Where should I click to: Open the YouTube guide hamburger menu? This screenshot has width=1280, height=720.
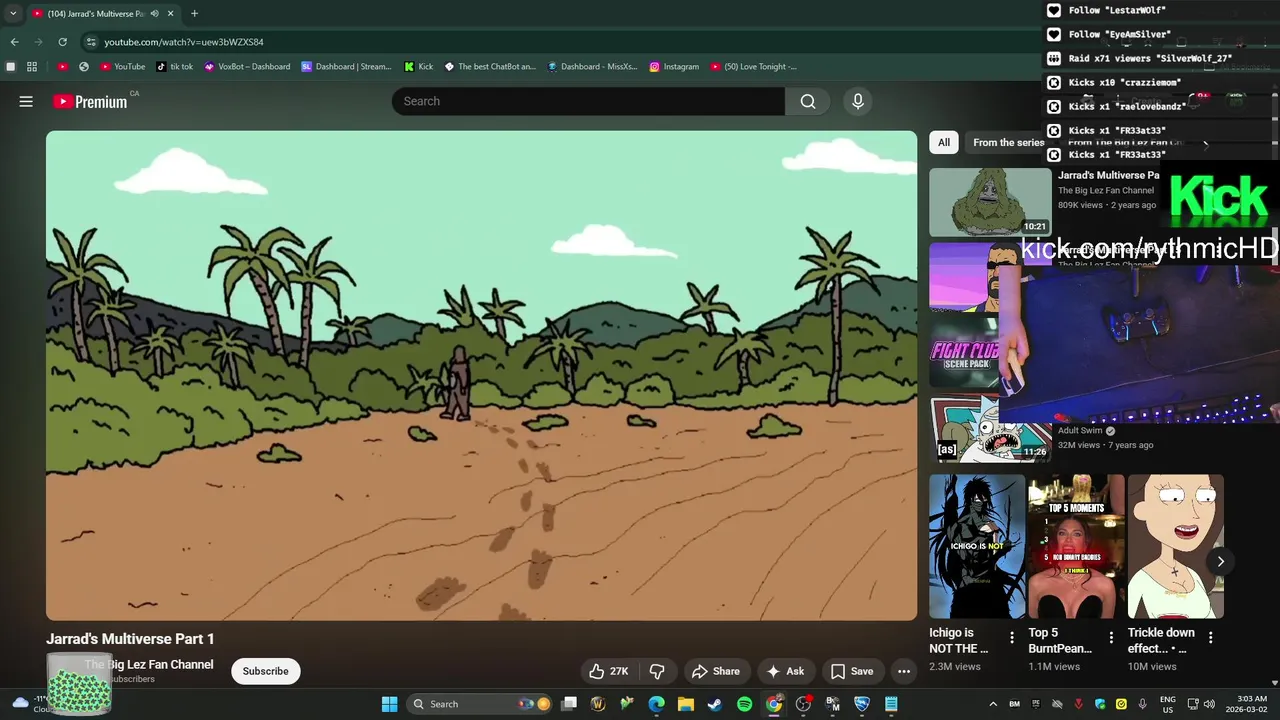pyautogui.click(x=26, y=101)
